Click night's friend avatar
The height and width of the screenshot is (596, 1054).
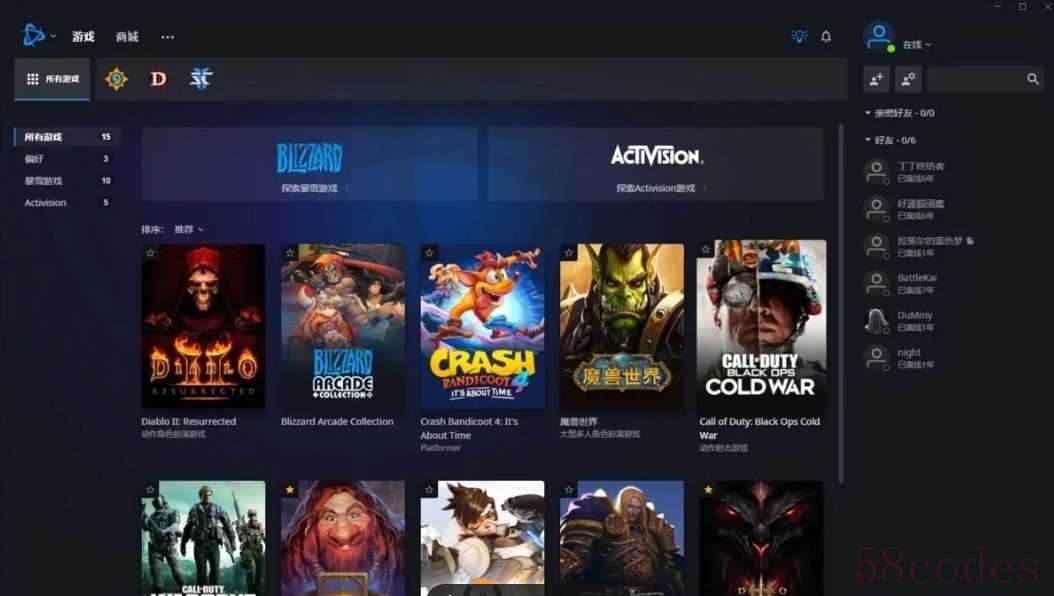(877, 357)
